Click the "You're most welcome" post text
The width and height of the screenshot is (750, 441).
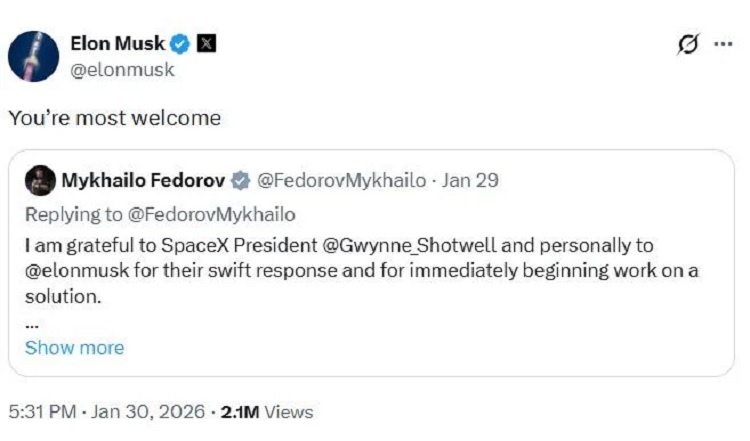tap(114, 118)
